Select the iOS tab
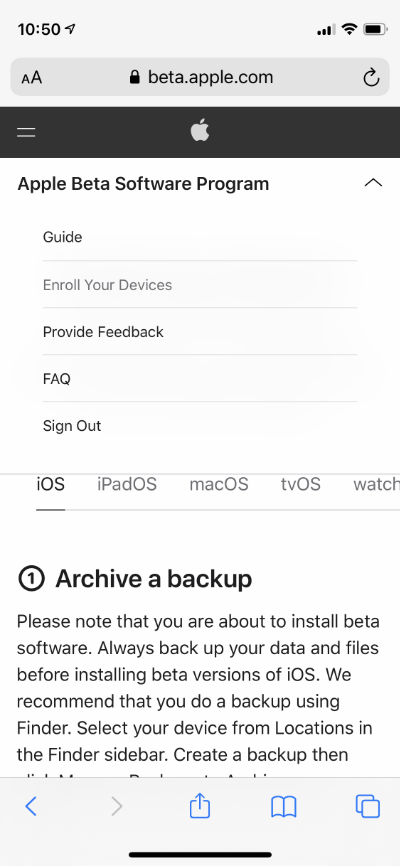400x866 pixels. 51,484
